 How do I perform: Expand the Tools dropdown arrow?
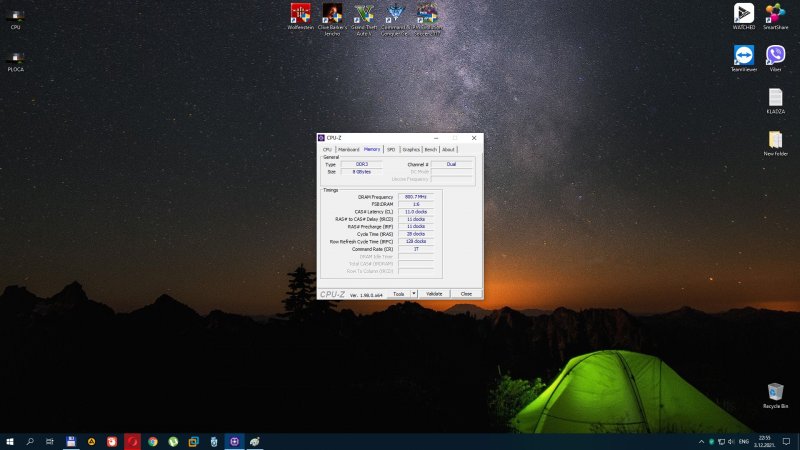pos(414,294)
